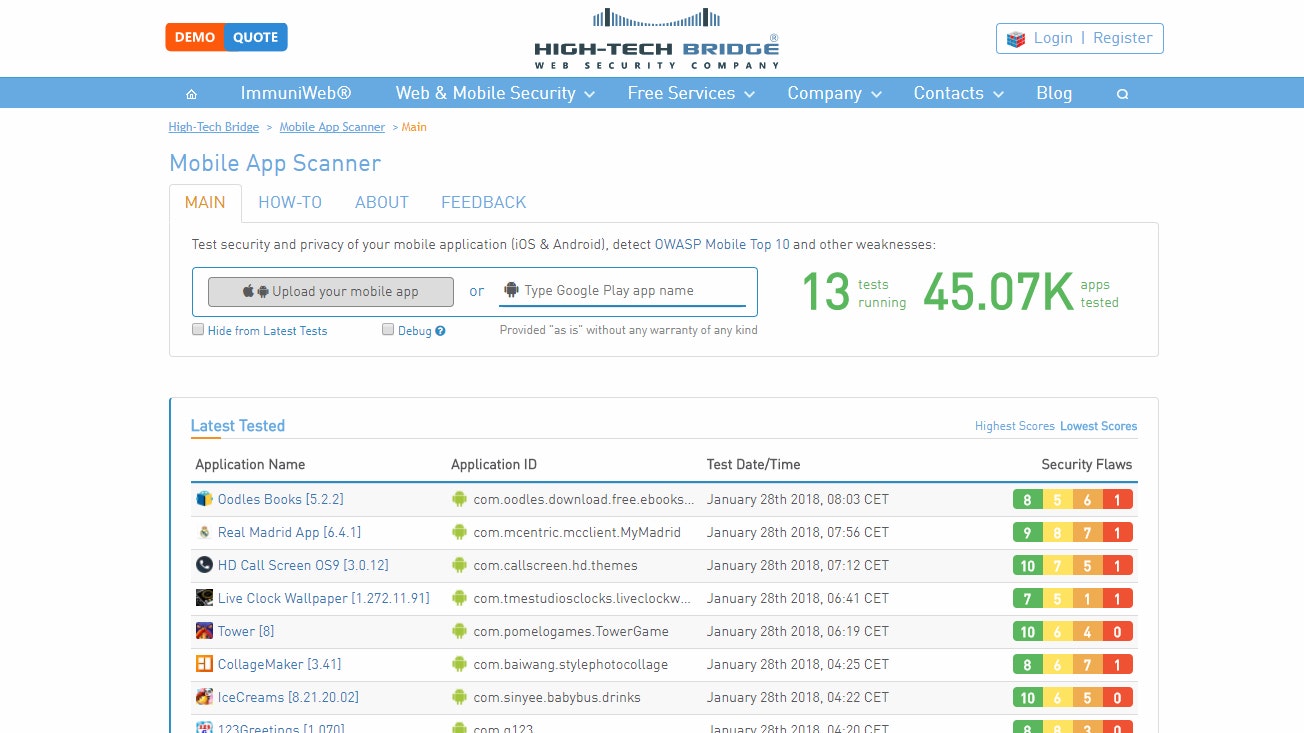This screenshot has height=733, width=1304.
Task: Select the Oodles Books app icon
Action: click(204, 499)
